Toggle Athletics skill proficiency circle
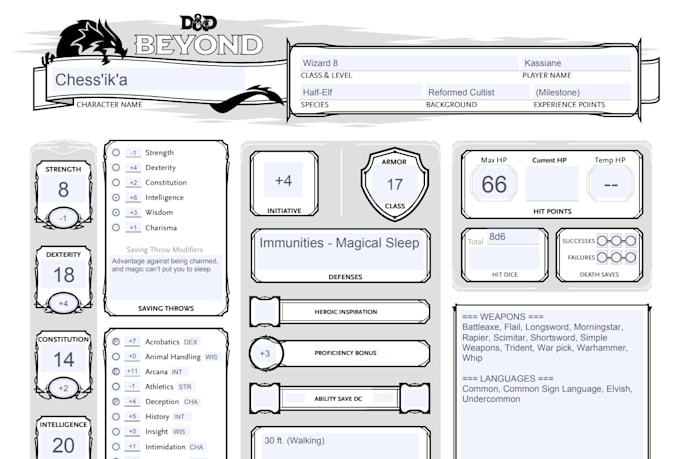This screenshot has width=680, height=459. [x=116, y=387]
